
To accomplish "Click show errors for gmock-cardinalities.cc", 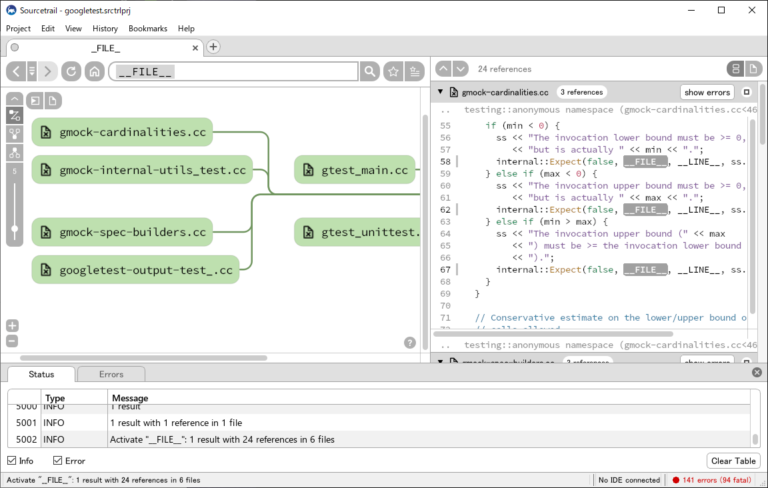I will (707, 92).
